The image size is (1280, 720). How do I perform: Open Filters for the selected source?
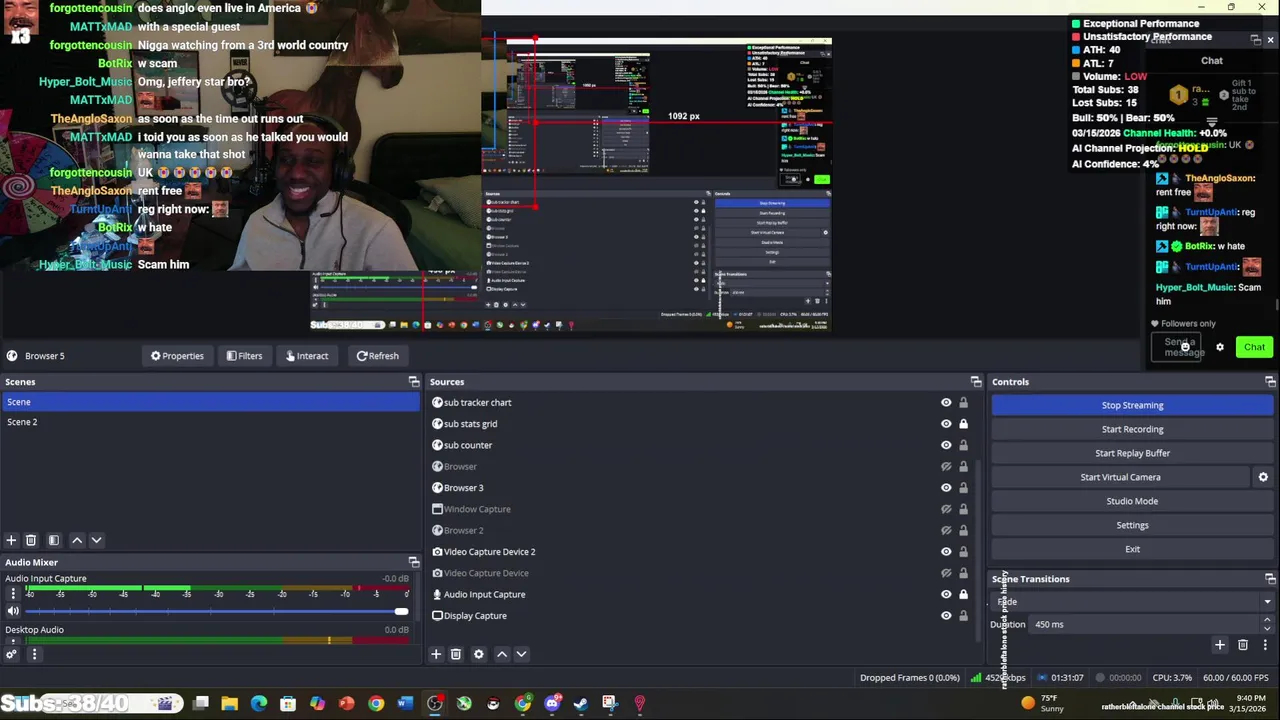[244, 356]
